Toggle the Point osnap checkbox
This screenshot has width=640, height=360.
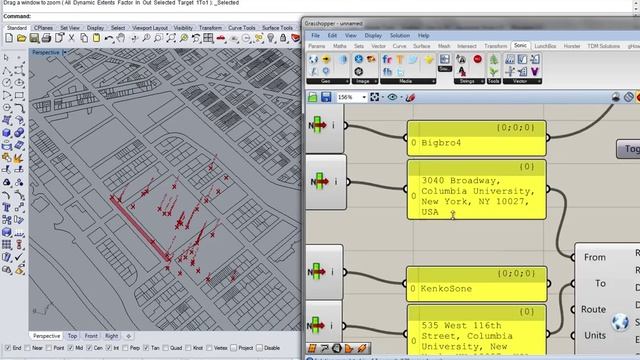pos(49,348)
